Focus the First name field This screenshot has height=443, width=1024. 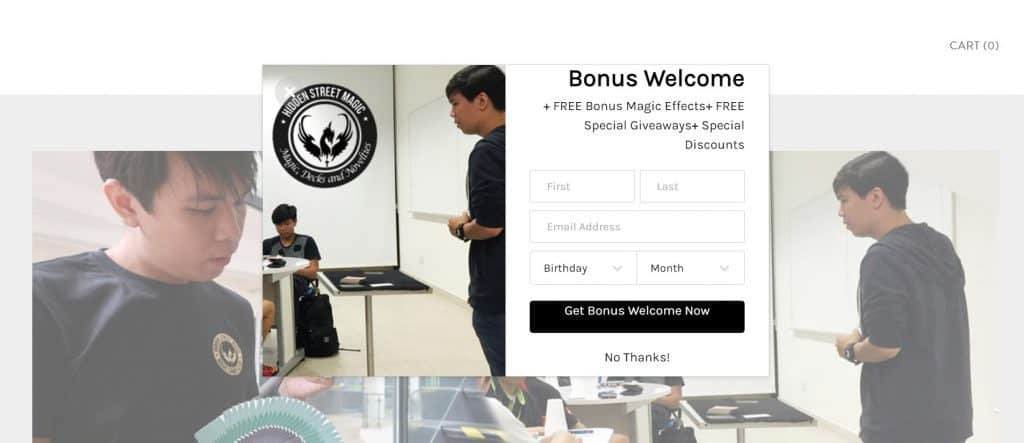(x=582, y=186)
